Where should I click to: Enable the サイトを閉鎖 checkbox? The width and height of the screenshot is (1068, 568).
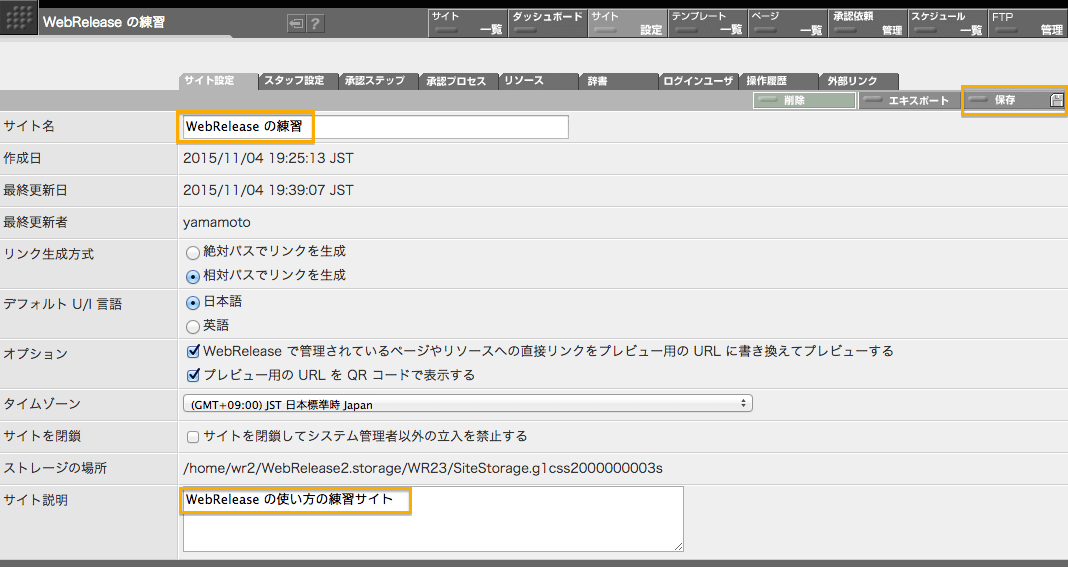(193, 437)
